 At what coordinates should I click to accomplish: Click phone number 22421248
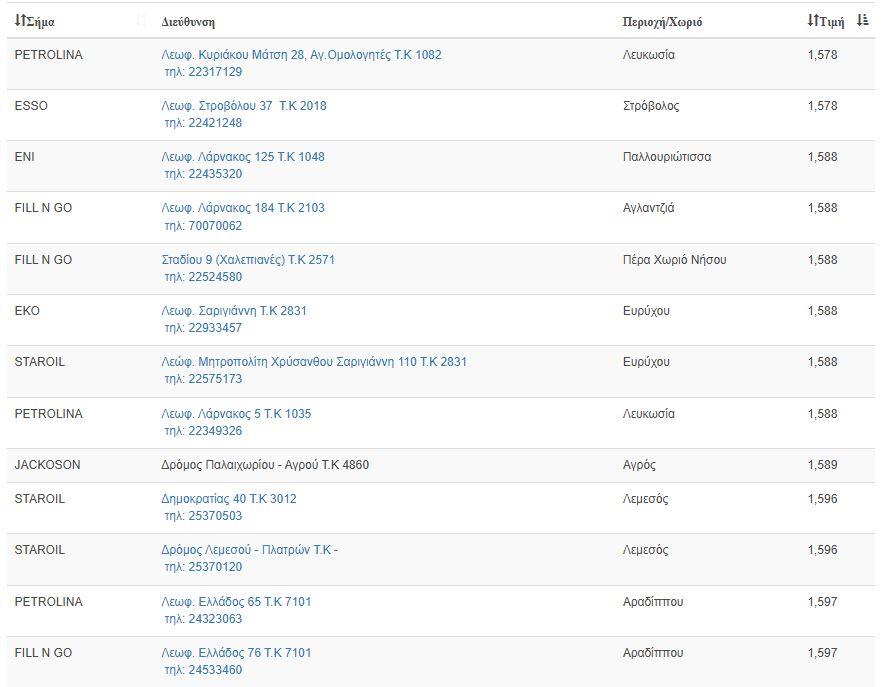tap(203, 123)
